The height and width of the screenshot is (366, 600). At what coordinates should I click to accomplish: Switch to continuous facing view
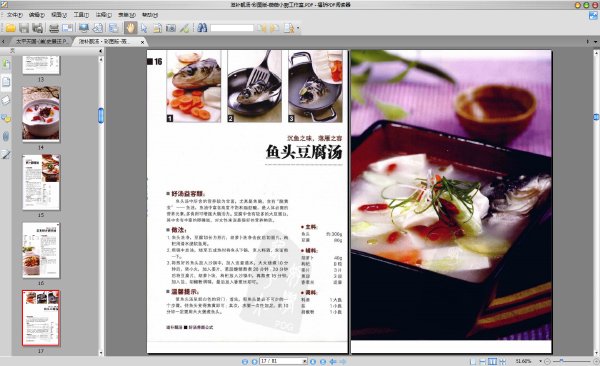pos(502,361)
